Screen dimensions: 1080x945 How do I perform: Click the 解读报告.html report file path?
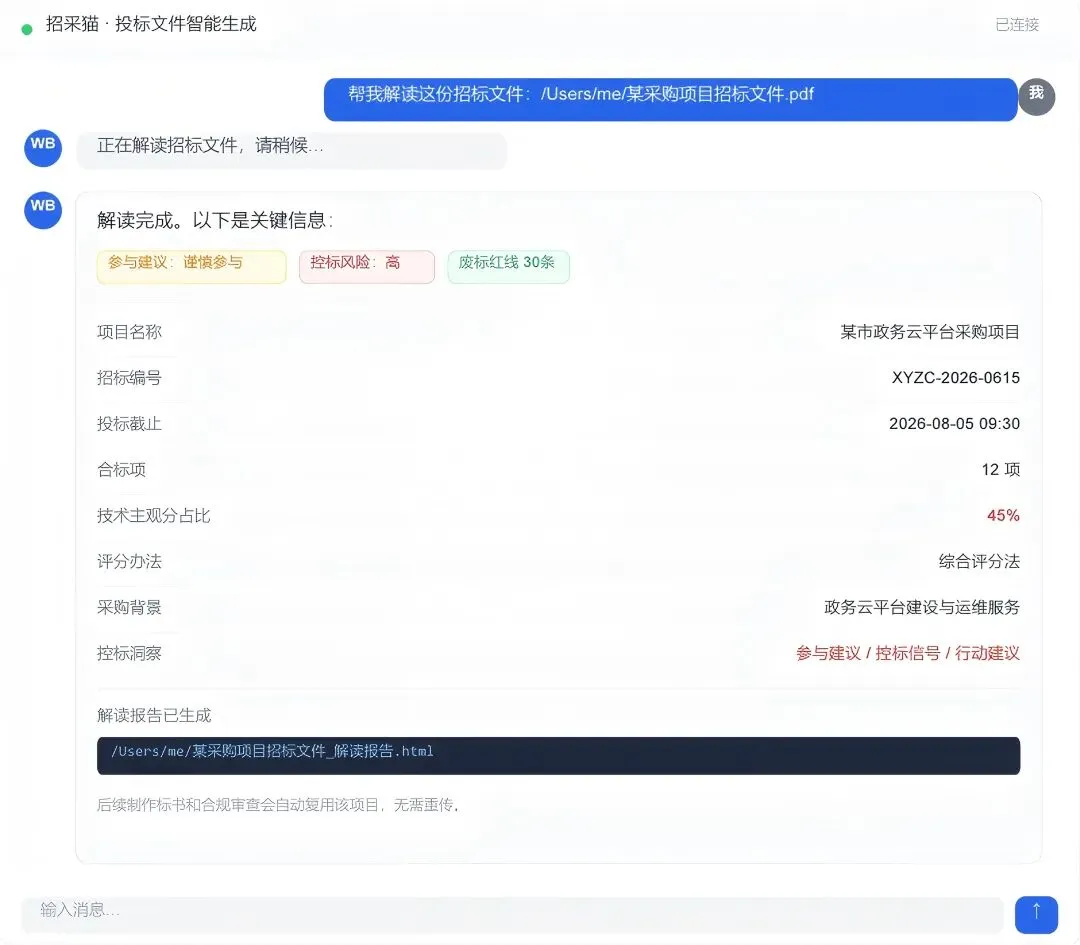coord(558,756)
